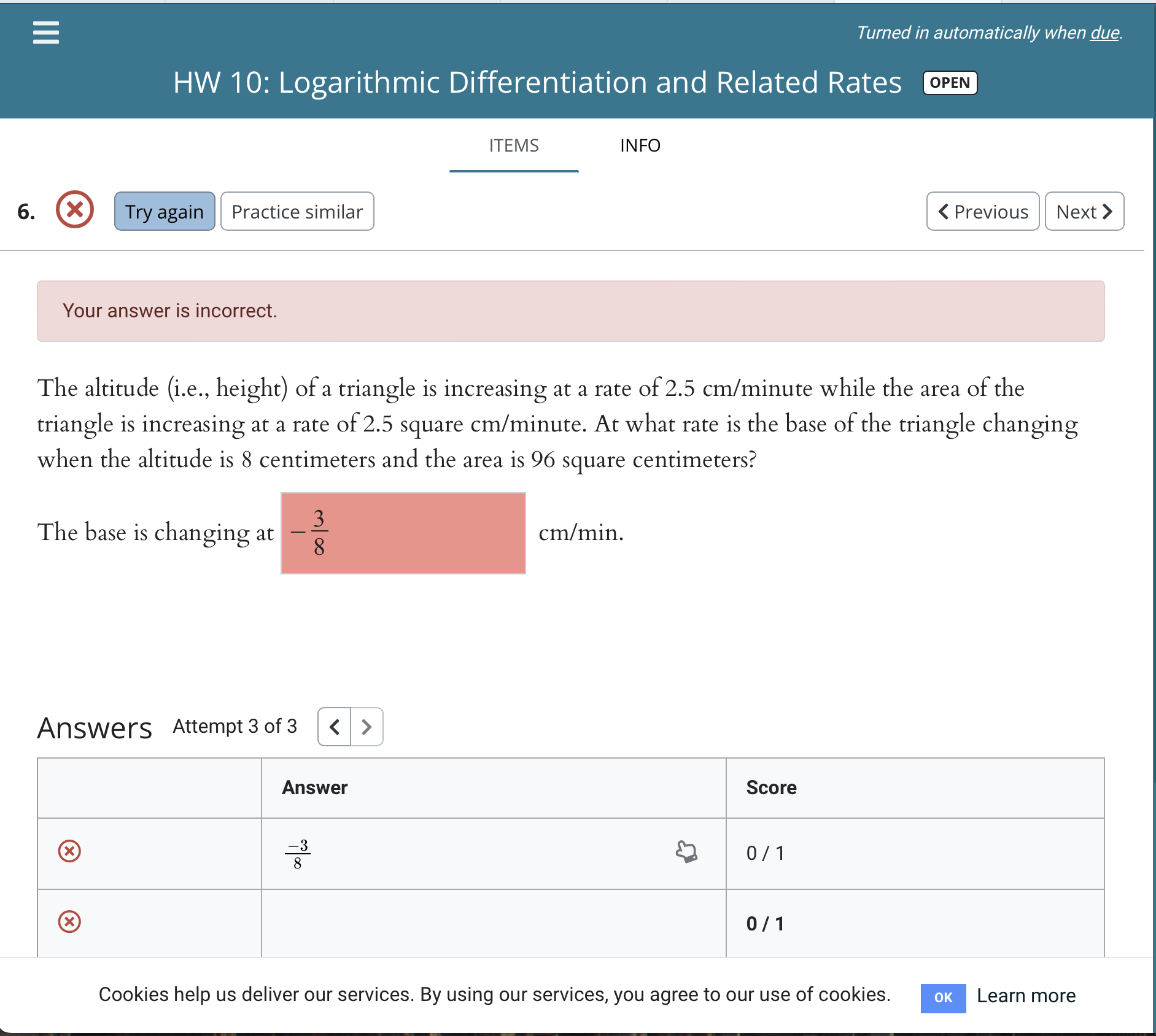1156x1036 pixels.
Task: Click the incorrect answer warning banner
Action: pos(570,311)
